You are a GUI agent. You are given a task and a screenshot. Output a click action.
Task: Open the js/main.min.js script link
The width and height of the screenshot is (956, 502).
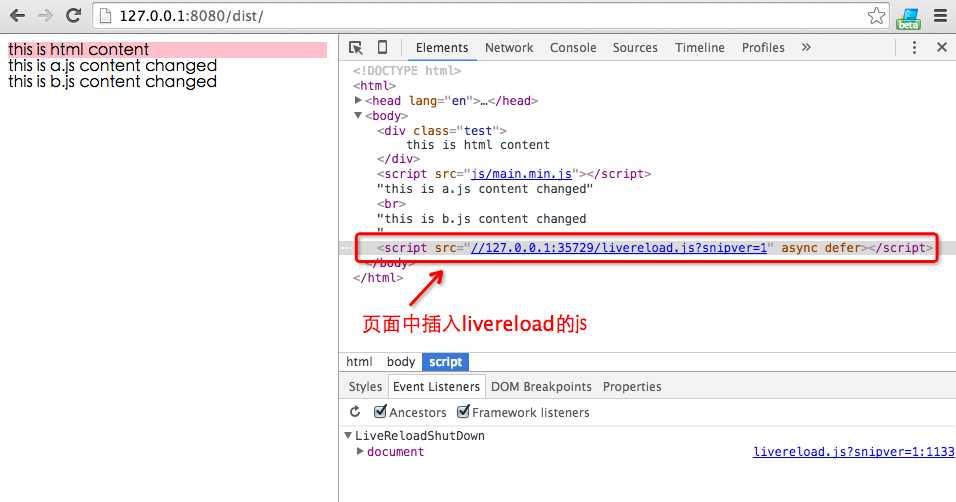coord(521,174)
